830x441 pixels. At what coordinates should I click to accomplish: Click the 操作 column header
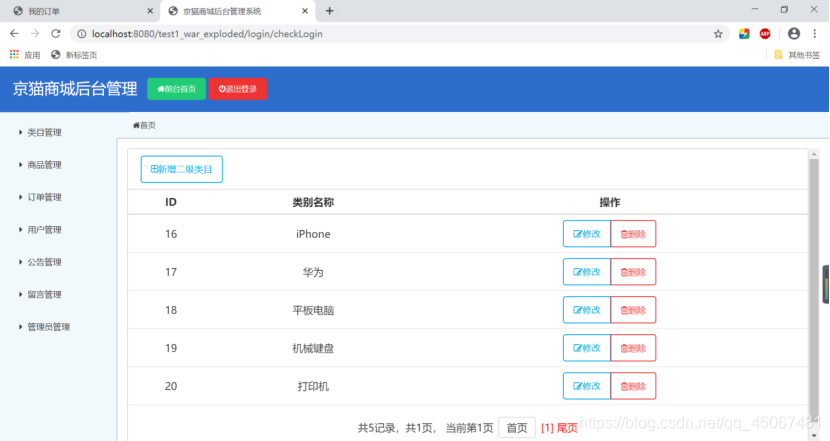[x=609, y=202]
